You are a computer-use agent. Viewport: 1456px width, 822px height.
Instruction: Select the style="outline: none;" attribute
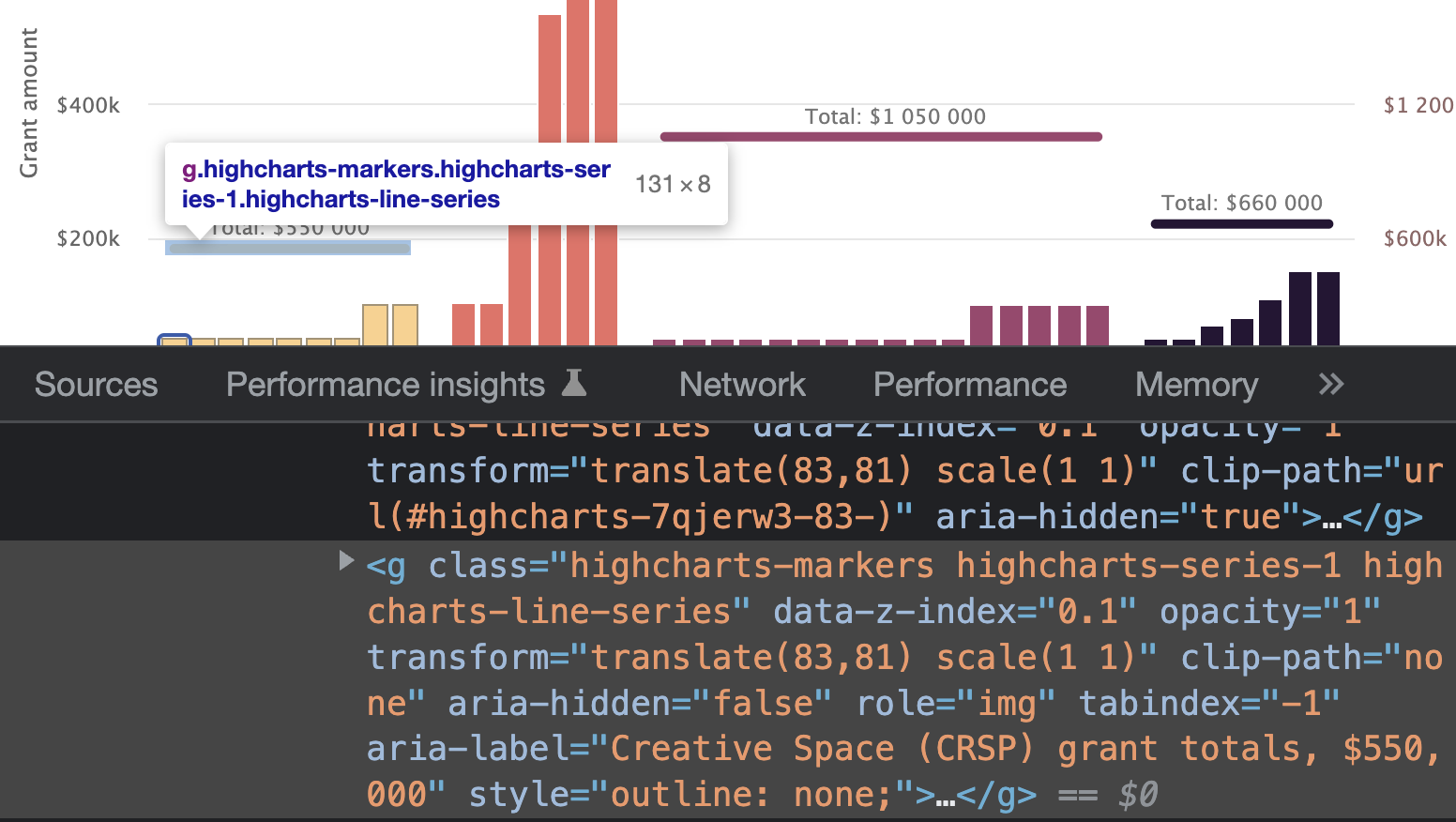click(x=691, y=795)
